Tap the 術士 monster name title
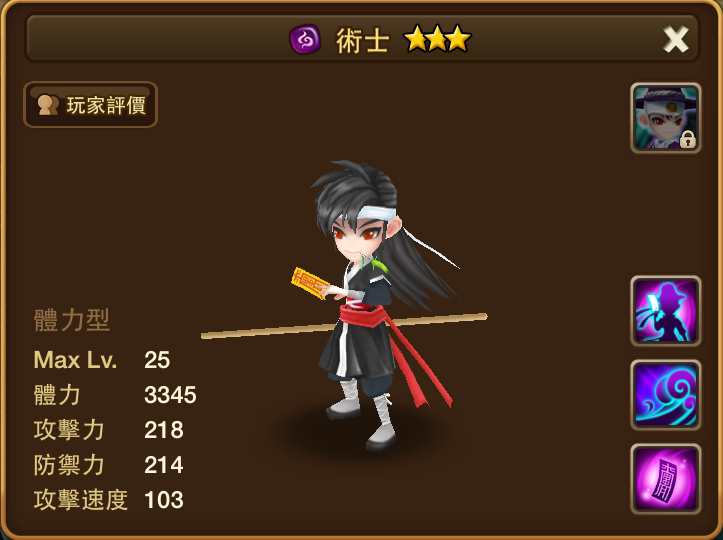The height and width of the screenshot is (540, 723). (x=362, y=41)
